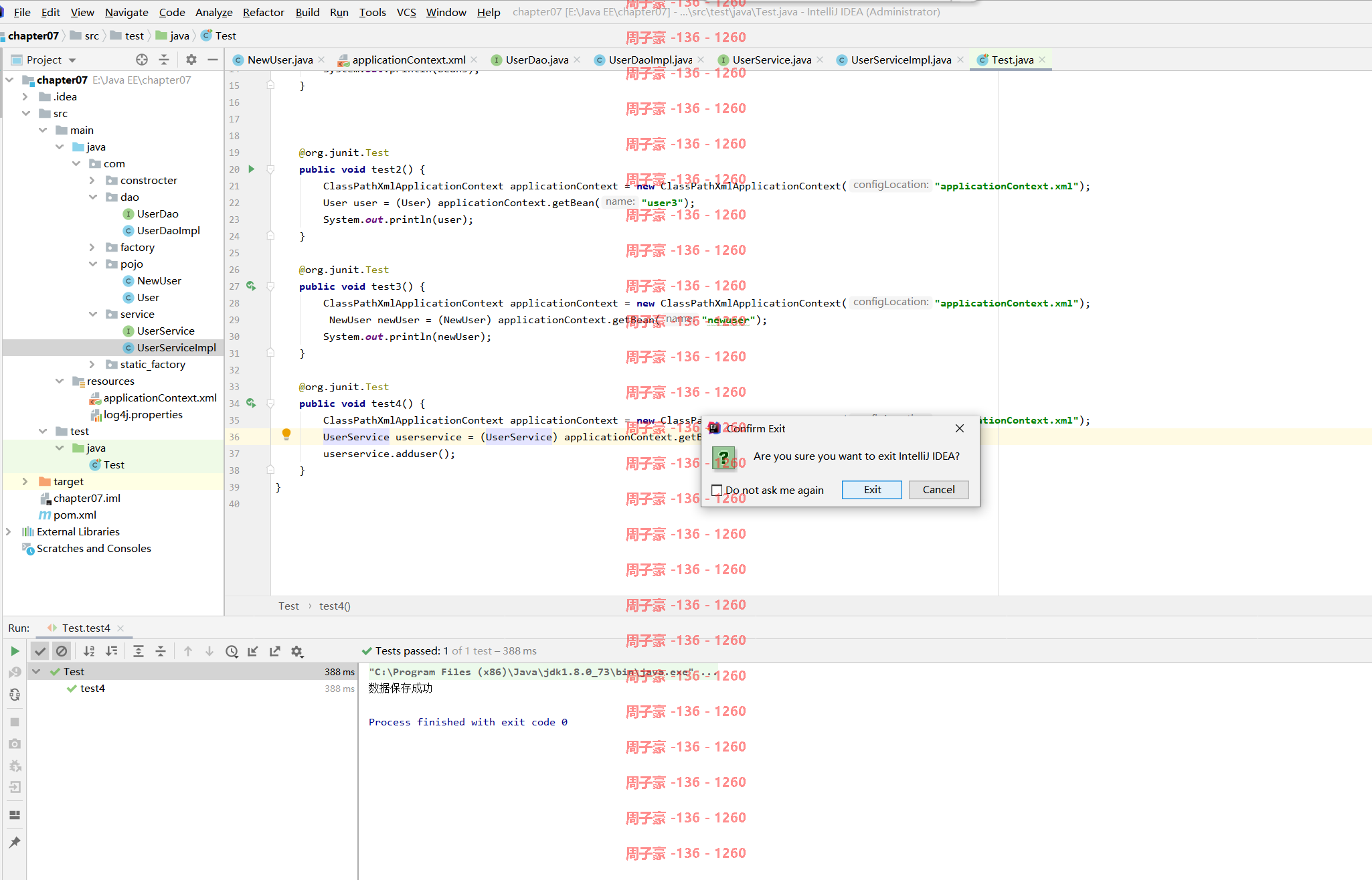Switch to UserDao.java editor tab

point(537,60)
